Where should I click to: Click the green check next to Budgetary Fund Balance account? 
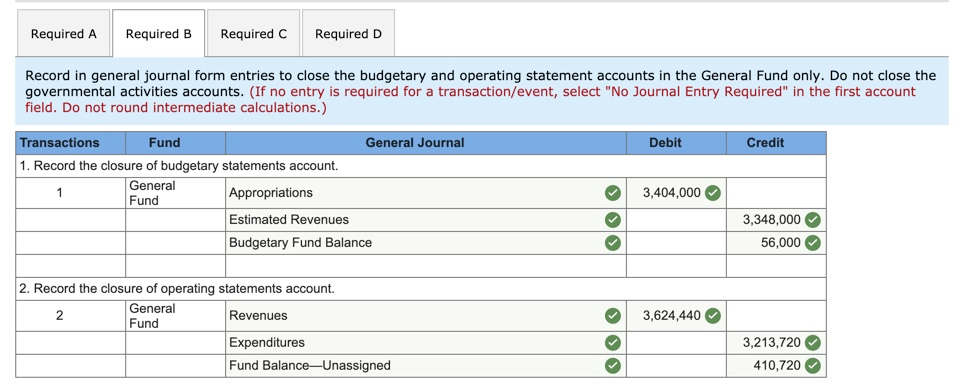tap(612, 243)
